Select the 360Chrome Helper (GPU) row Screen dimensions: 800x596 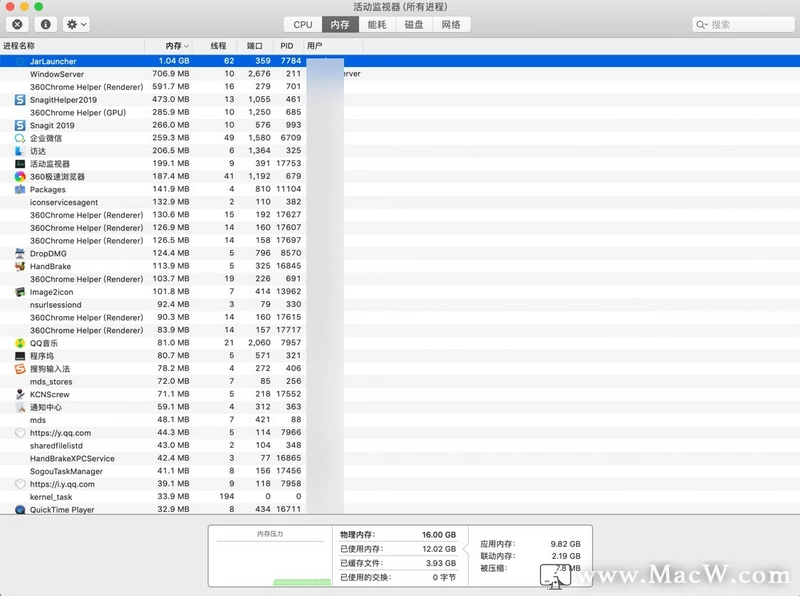400,112
